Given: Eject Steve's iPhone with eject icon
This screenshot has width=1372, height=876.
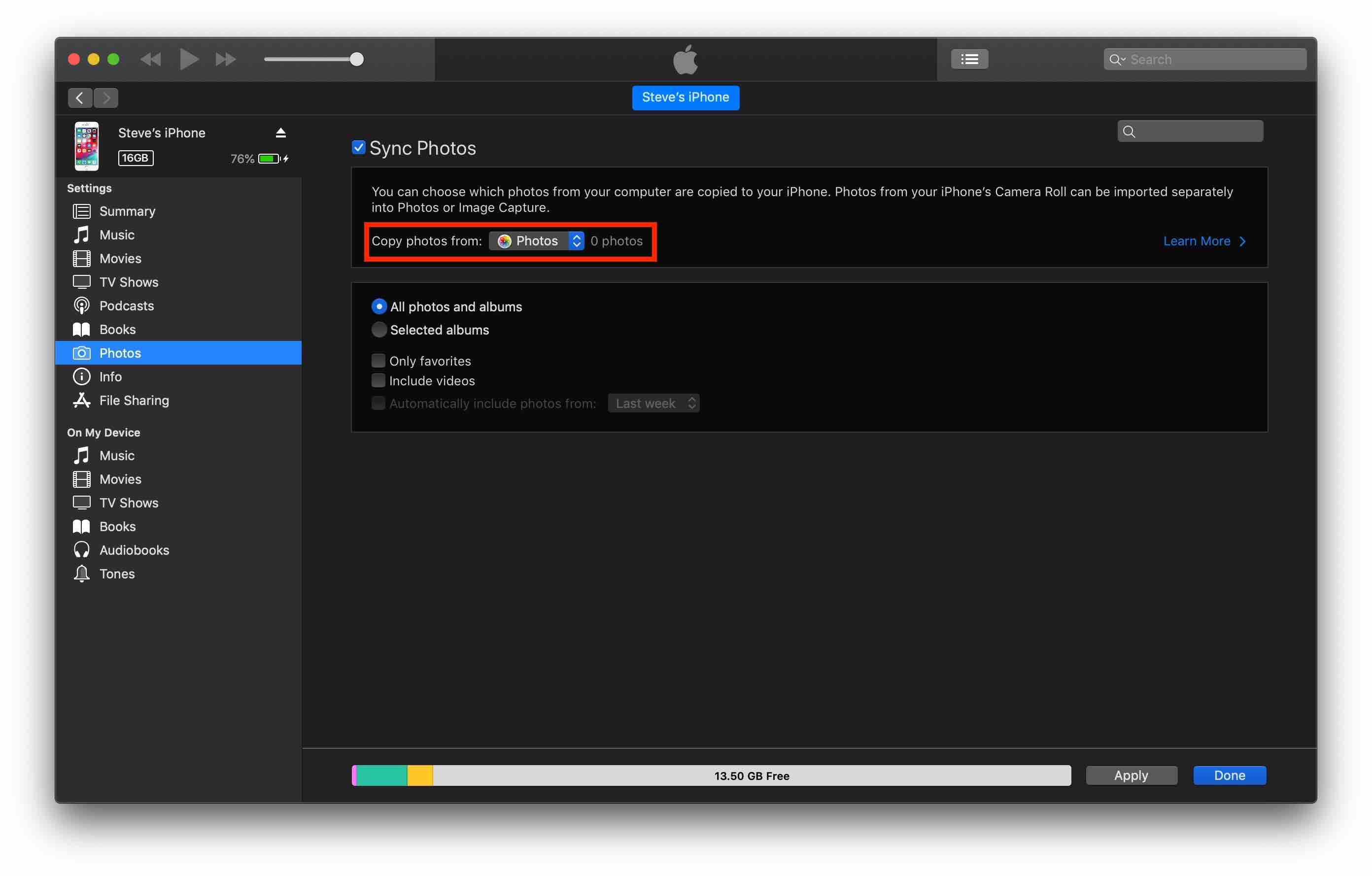Looking at the screenshot, I should coord(280,133).
